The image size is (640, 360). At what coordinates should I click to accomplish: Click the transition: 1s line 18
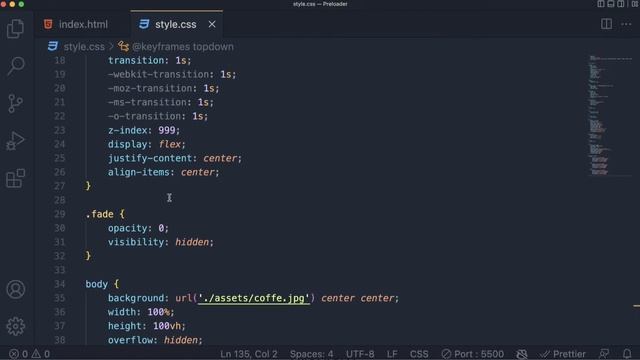(x=149, y=60)
